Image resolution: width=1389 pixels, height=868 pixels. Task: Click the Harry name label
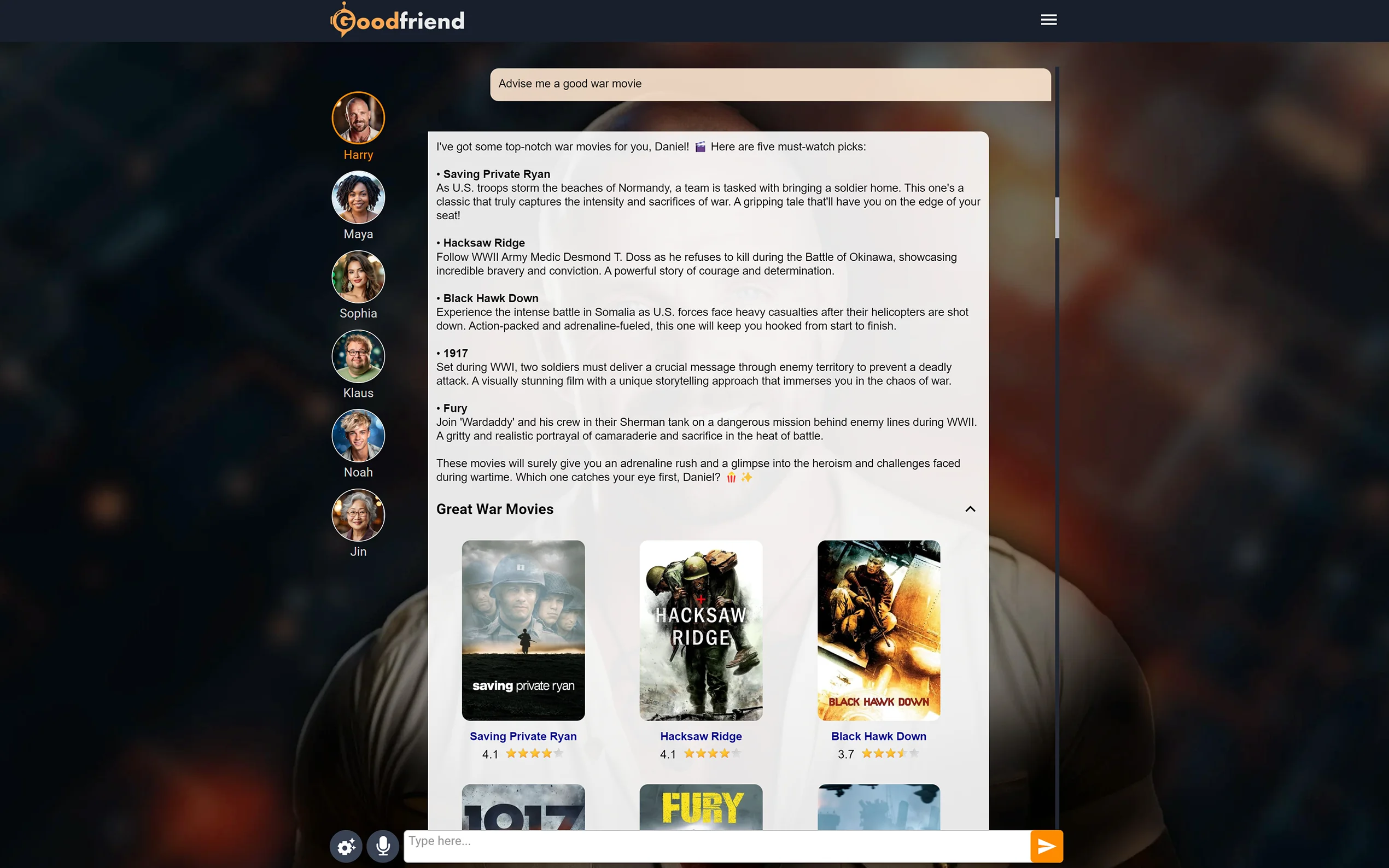click(358, 155)
